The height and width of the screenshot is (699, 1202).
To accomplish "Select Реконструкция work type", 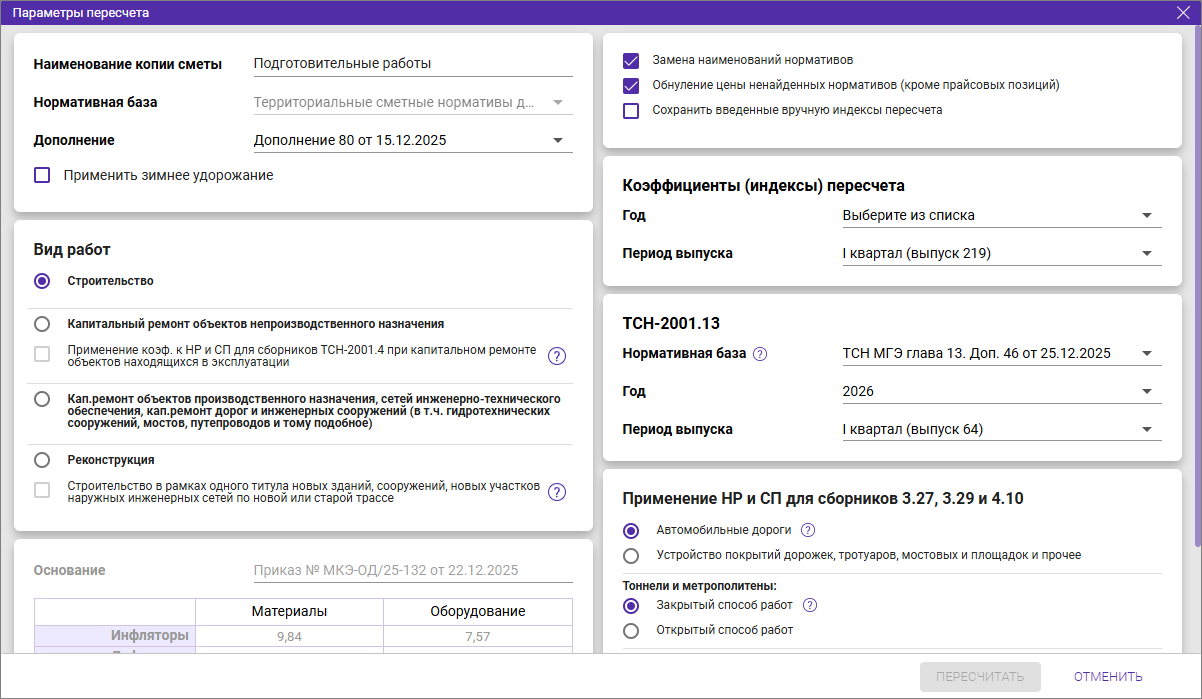I will pos(42,461).
